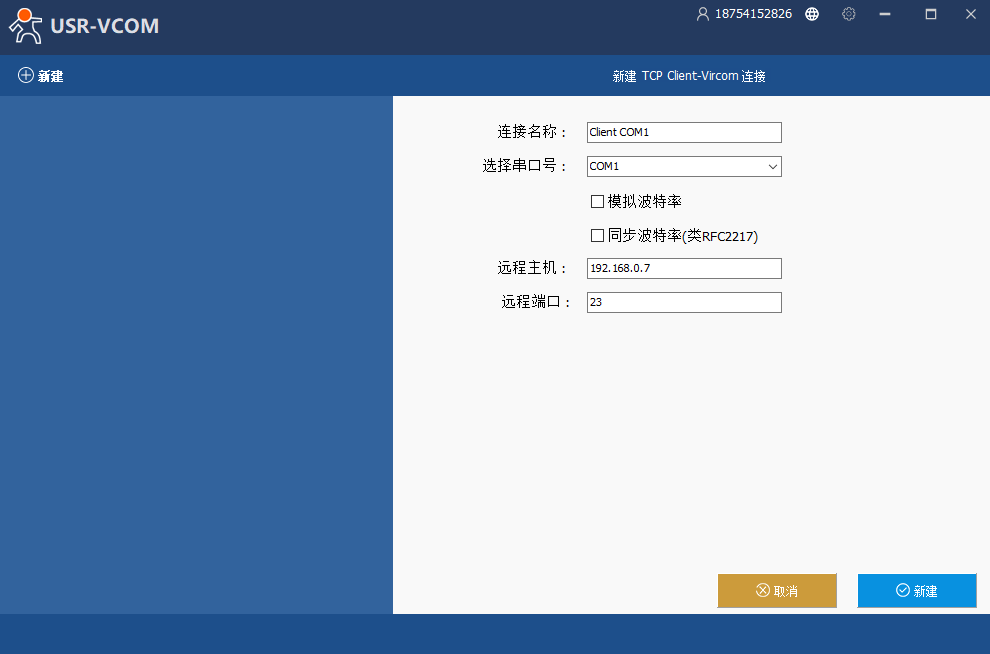Image resolution: width=990 pixels, height=654 pixels.
Task: Enable the 模拟波特率 checkbox
Action: pos(598,202)
